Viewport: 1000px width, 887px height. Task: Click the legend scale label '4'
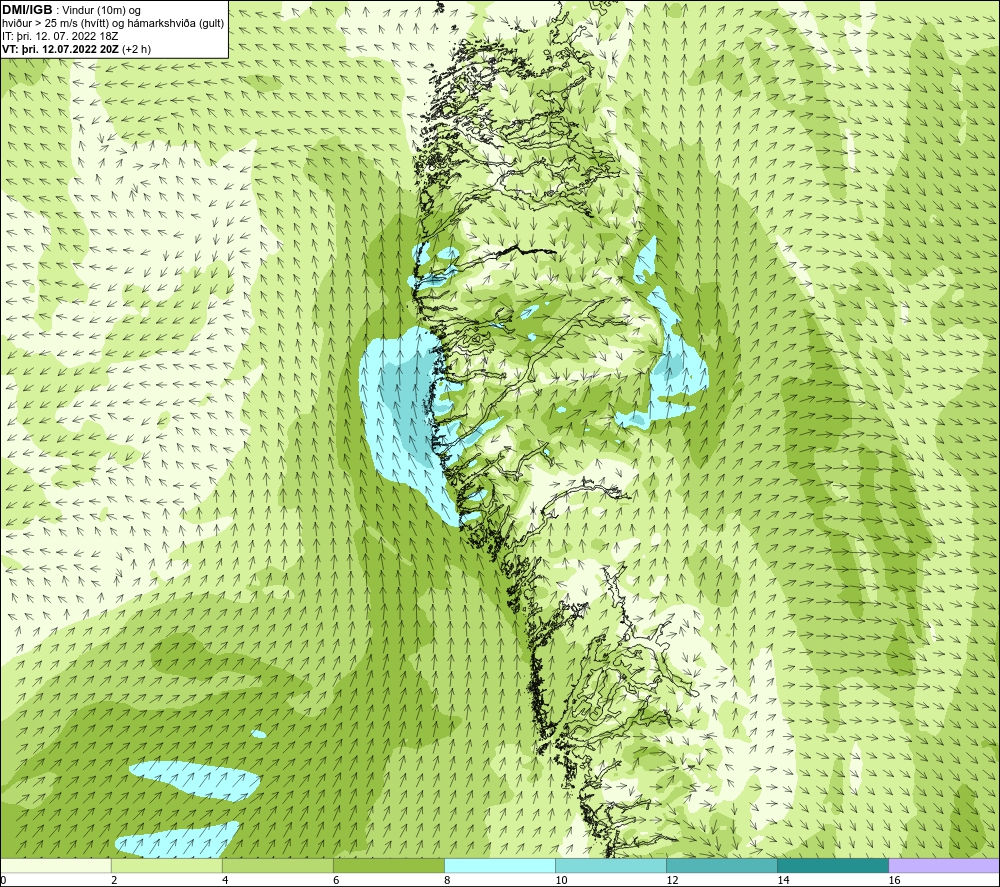225,881
